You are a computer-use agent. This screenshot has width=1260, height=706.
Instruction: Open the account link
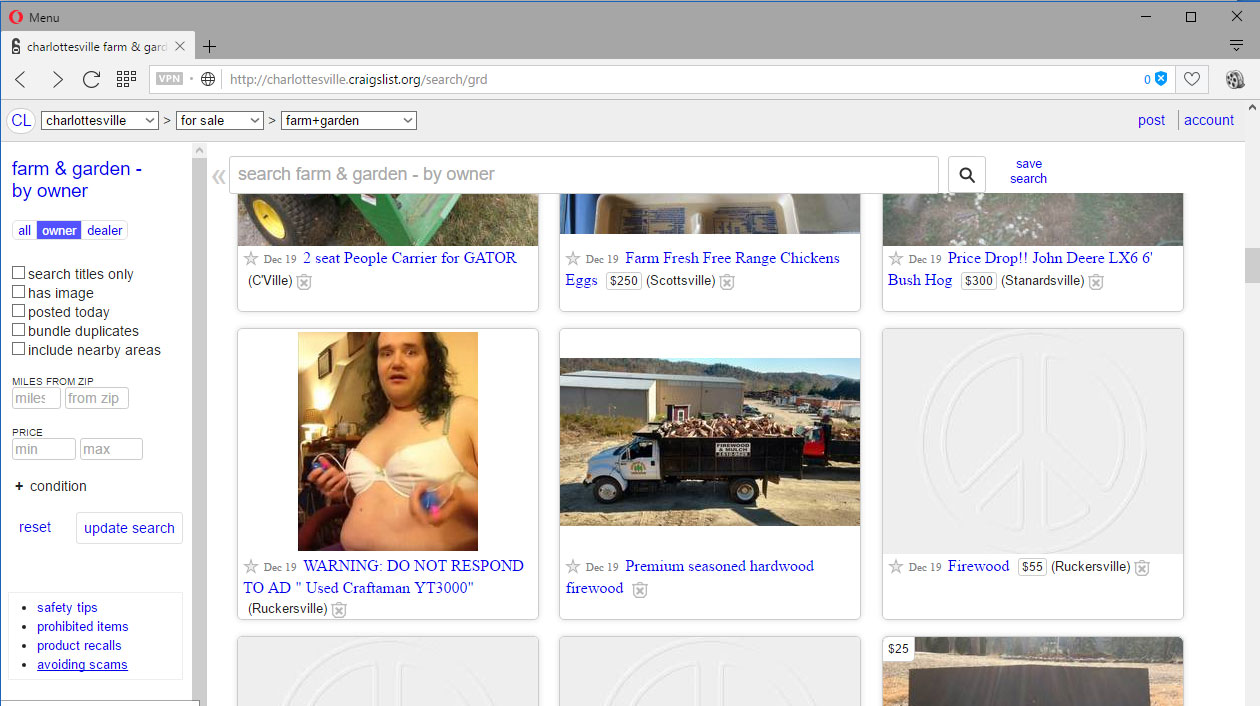(1209, 120)
